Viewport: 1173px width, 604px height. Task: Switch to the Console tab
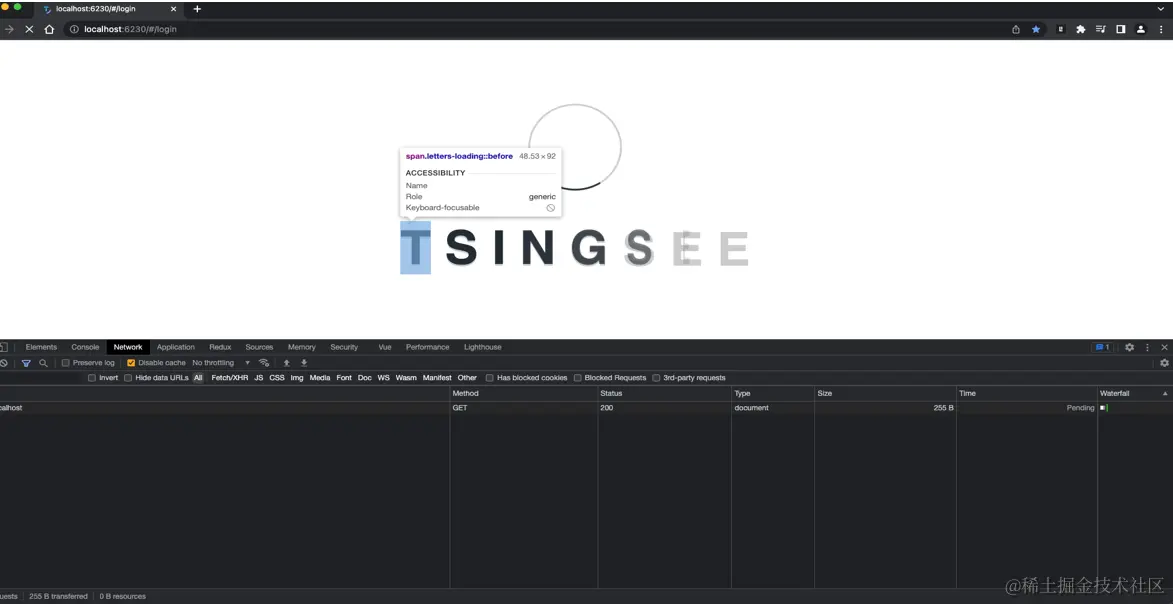[85, 347]
